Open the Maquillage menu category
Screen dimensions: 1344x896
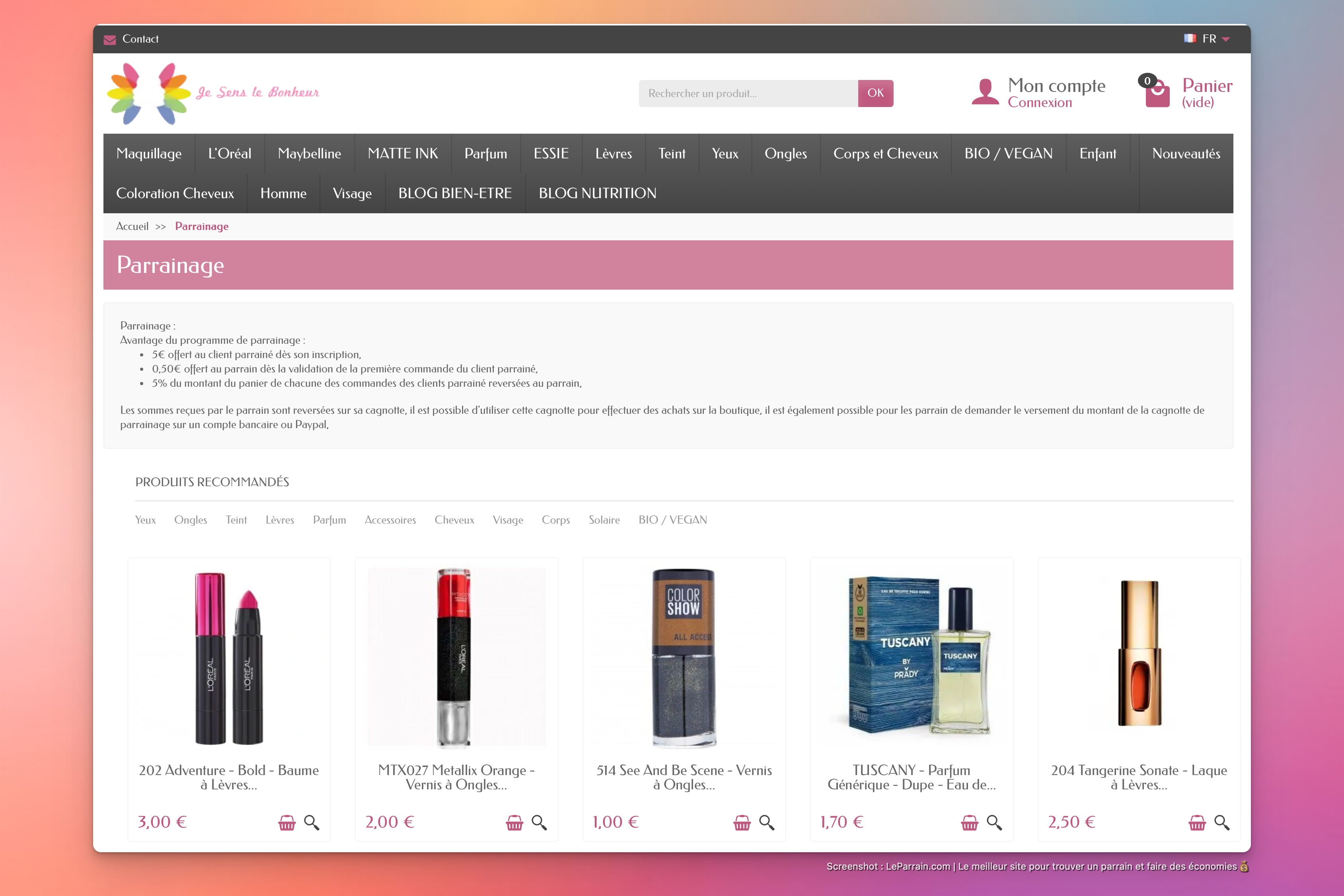(x=148, y=154)
